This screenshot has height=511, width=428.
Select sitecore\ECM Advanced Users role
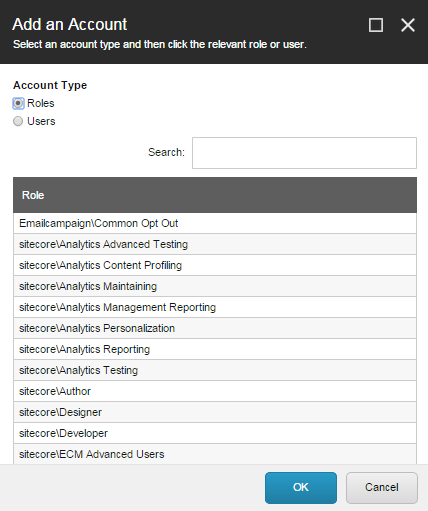[215, 454]
